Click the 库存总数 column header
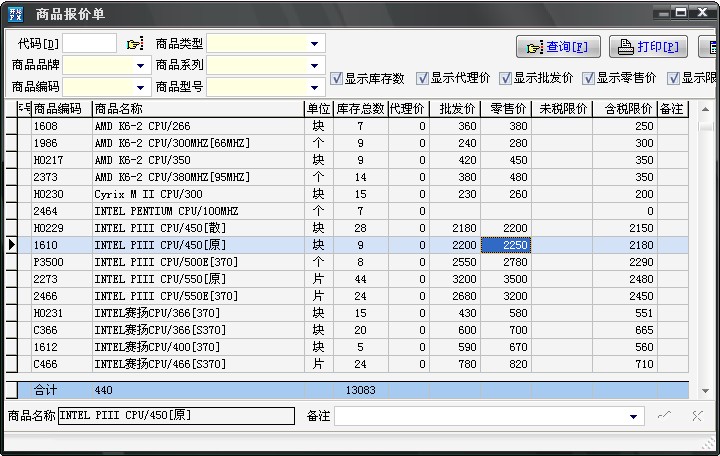 360,109
